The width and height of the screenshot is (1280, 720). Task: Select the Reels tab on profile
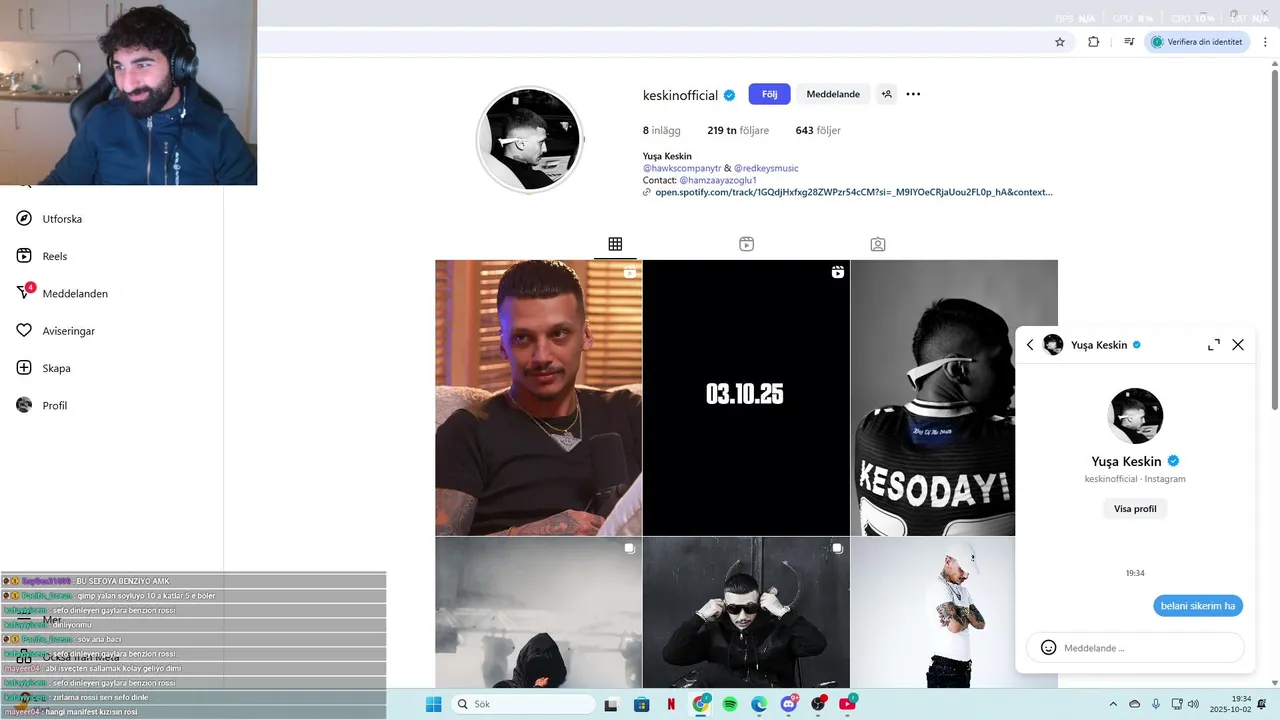pyautogui.click(x=746, y=244)
